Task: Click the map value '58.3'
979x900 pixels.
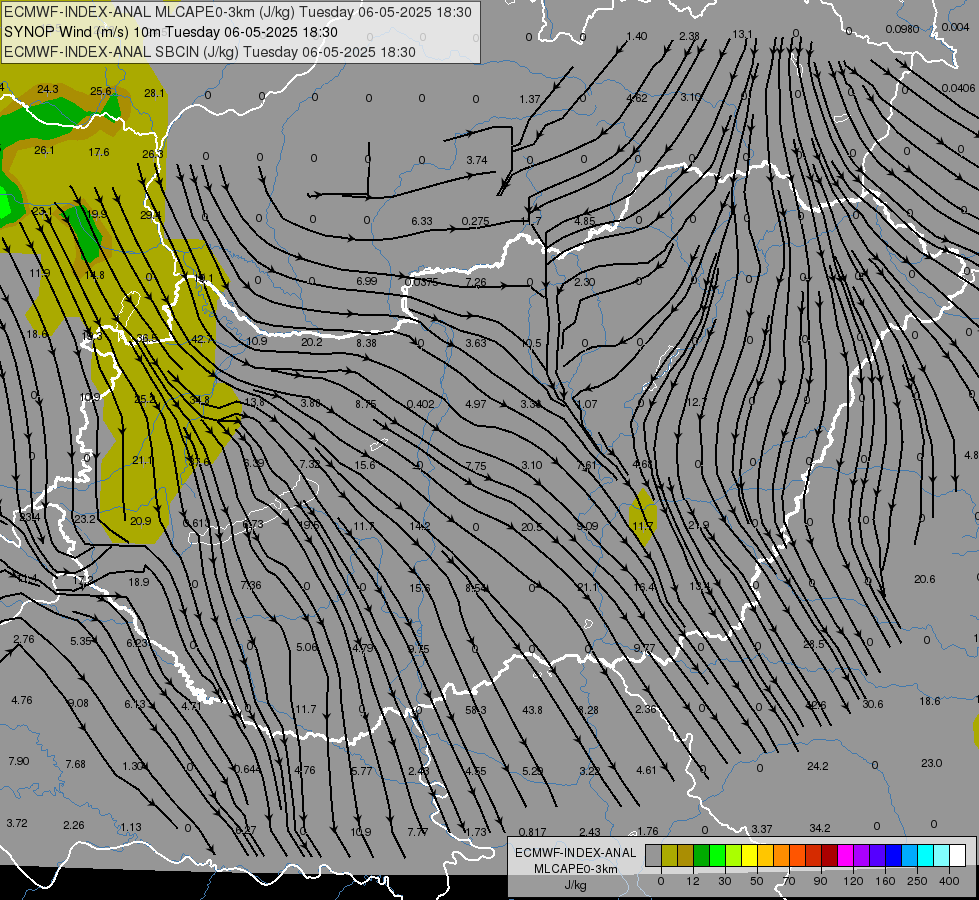Action: point(476,710)
